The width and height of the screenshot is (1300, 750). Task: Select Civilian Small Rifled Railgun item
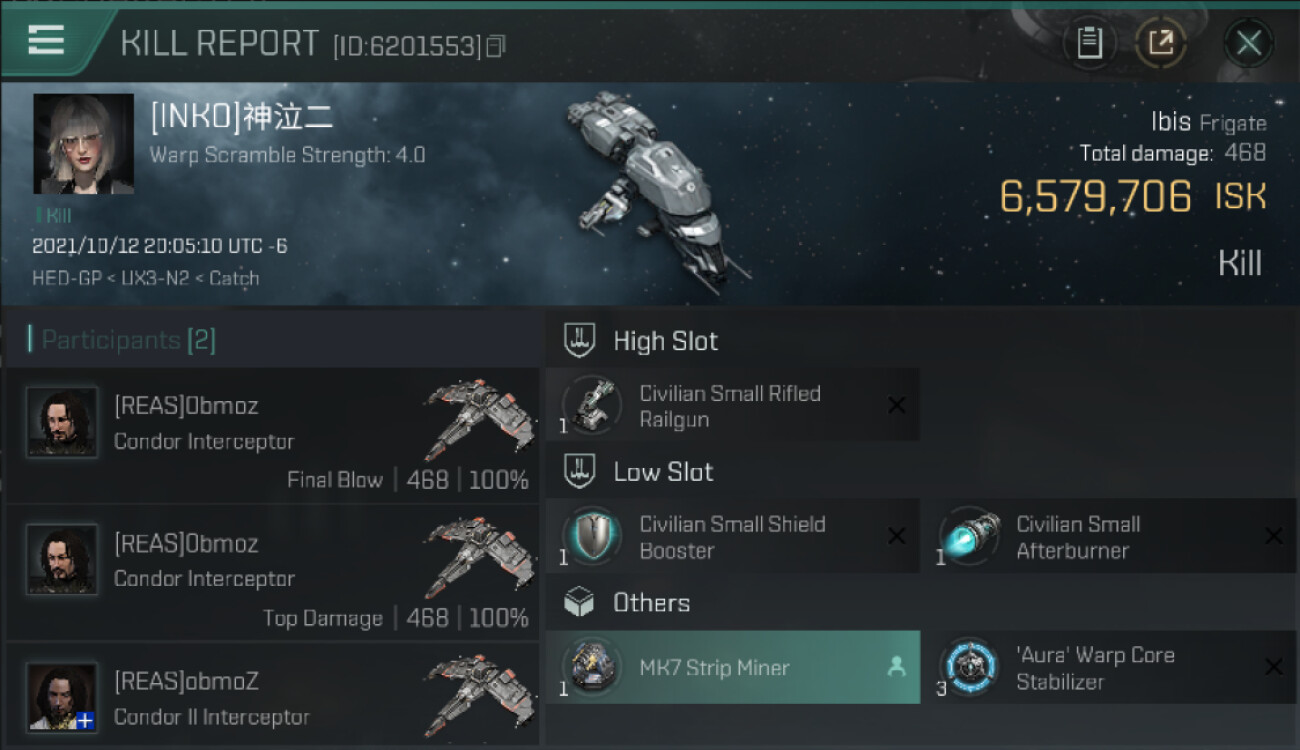(732, 406)
